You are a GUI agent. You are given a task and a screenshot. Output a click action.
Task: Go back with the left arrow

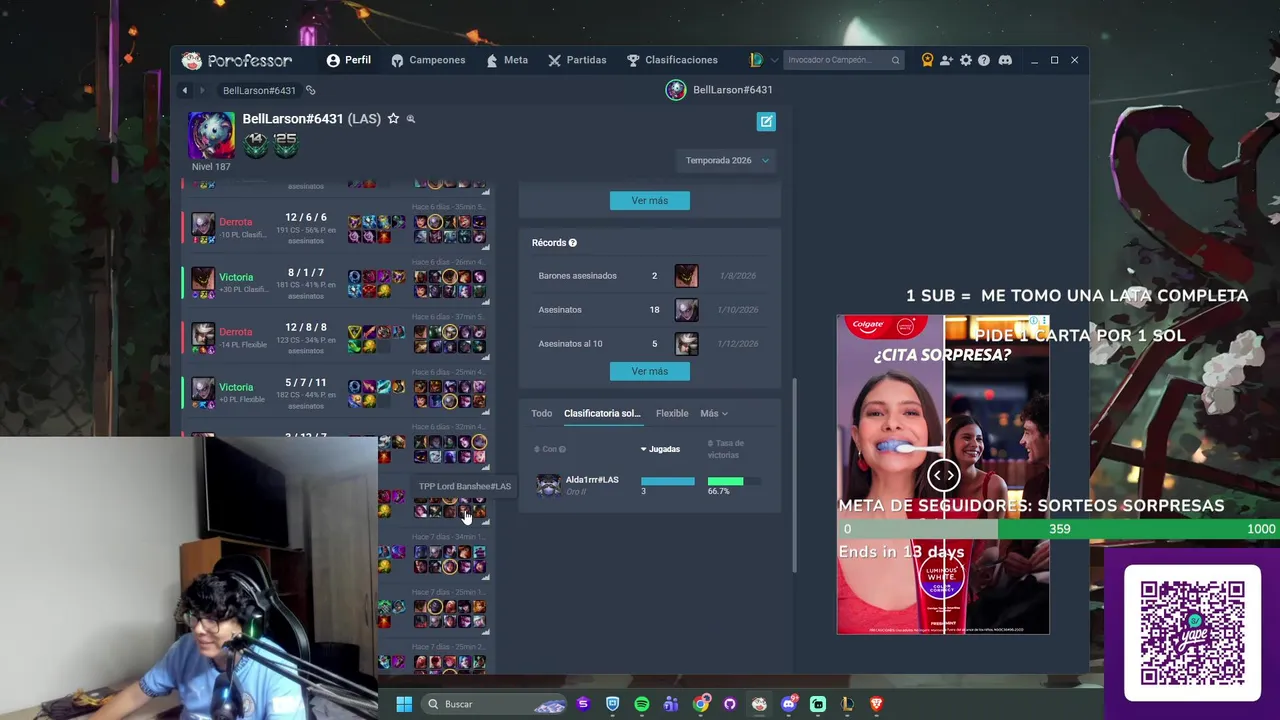point(185,90)
